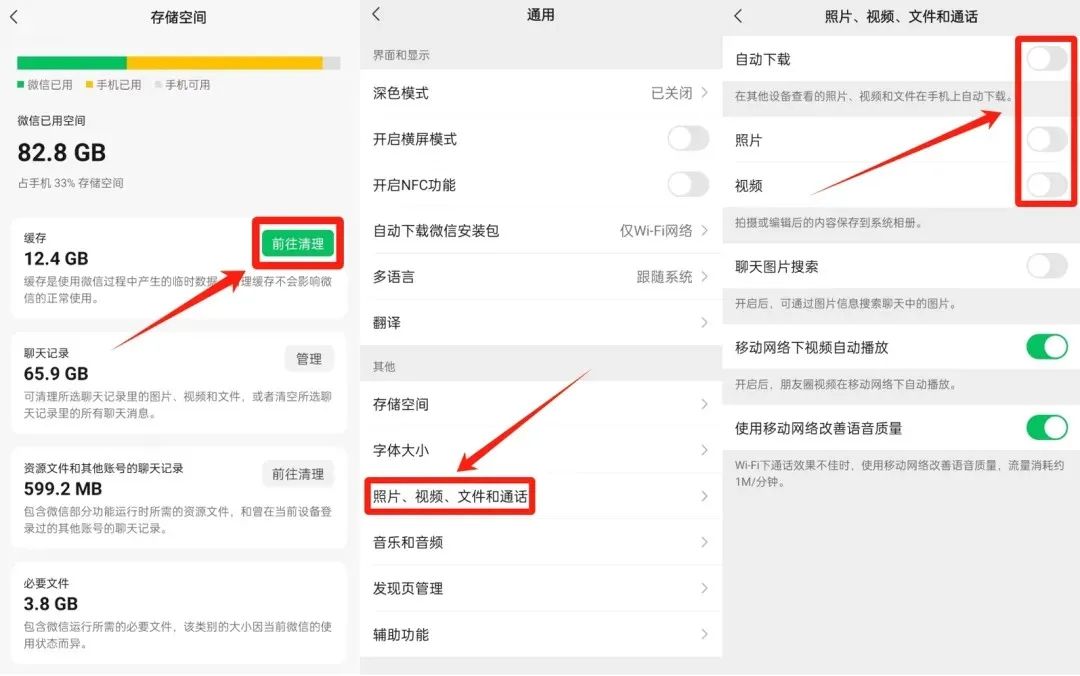Open 音乐和音频 settings
The image size is (1080, 676).
(x=541, y=542)
